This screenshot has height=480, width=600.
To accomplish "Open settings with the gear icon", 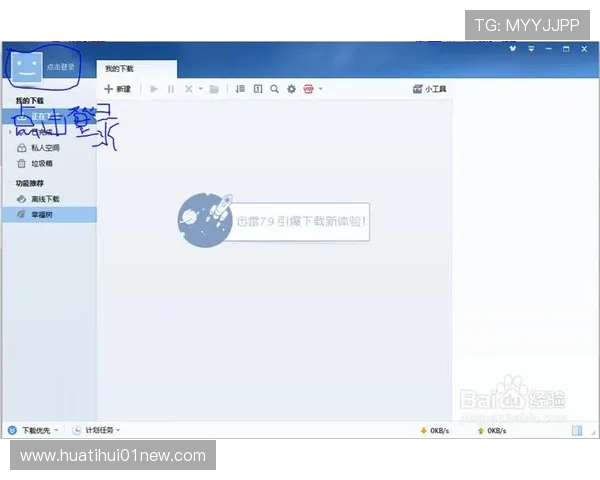I will coord(292,89).
